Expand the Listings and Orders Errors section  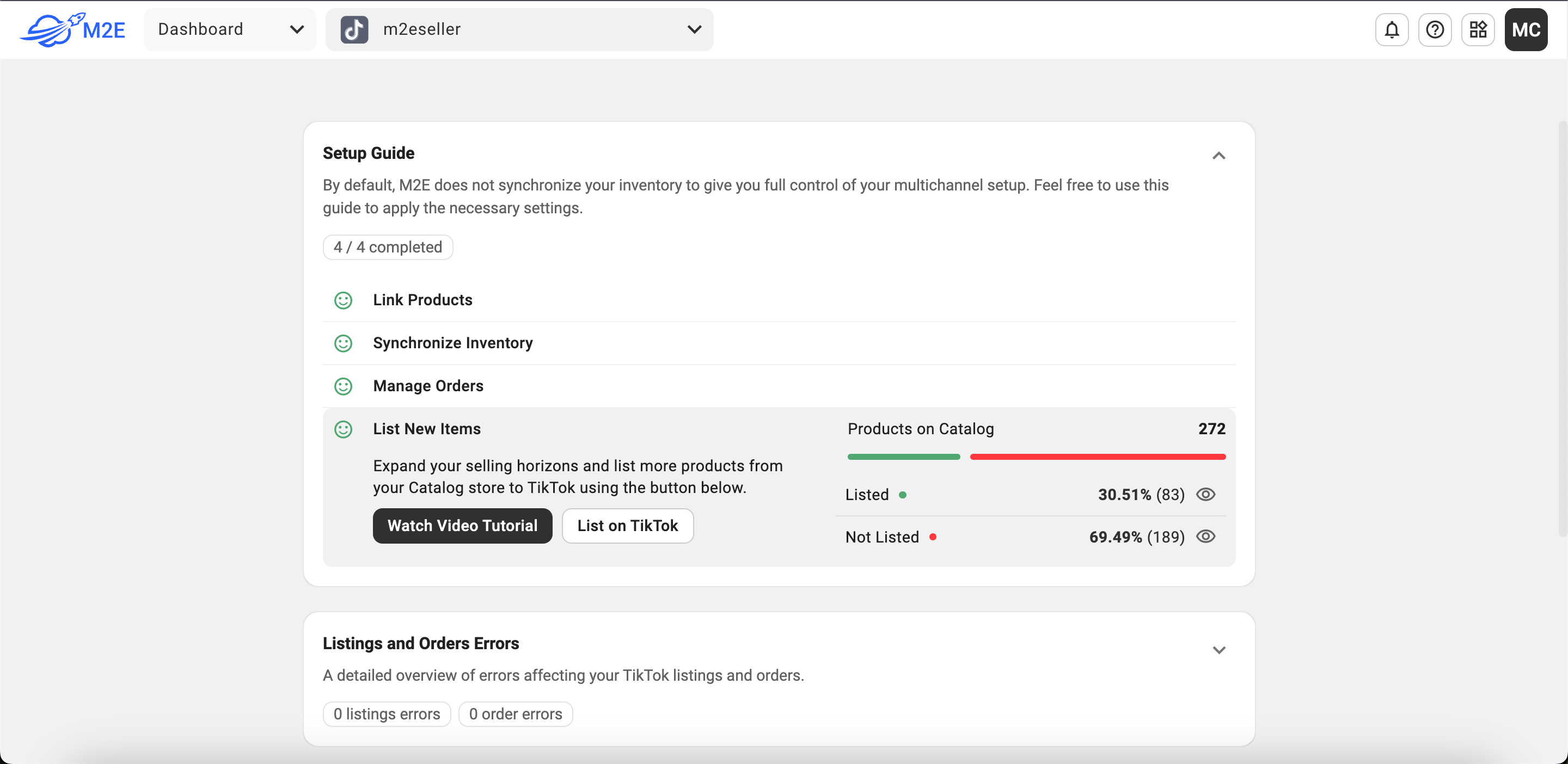coord(1218,650)
